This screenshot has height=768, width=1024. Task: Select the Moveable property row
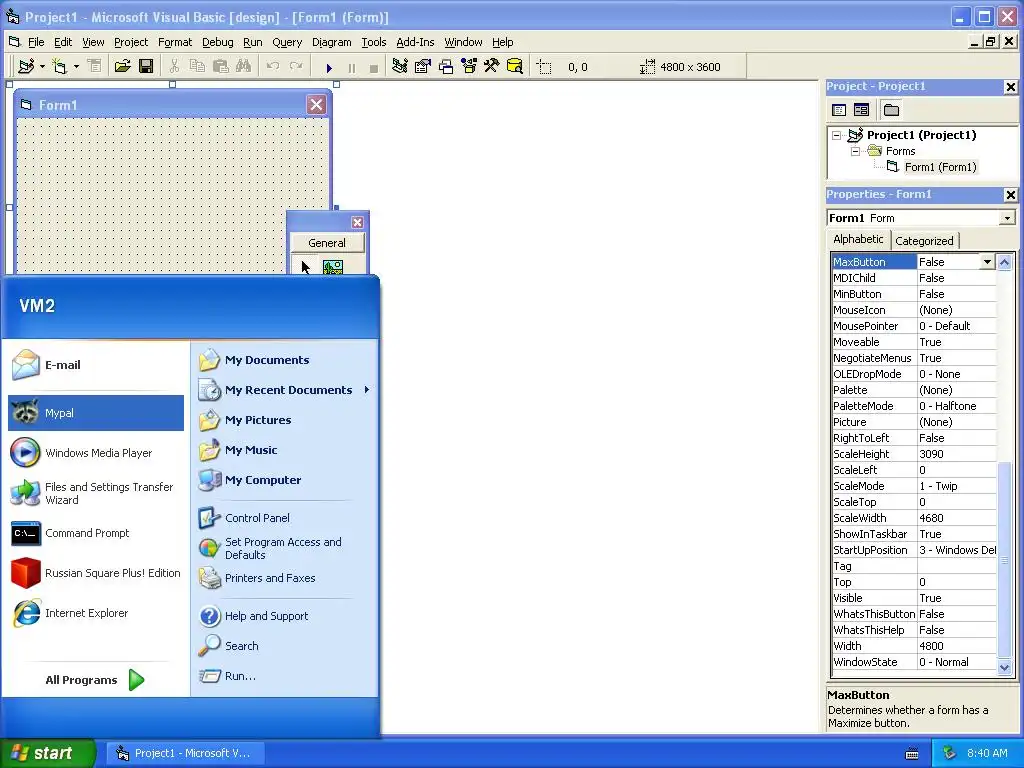pyautogui.click(x=914, y=342)
